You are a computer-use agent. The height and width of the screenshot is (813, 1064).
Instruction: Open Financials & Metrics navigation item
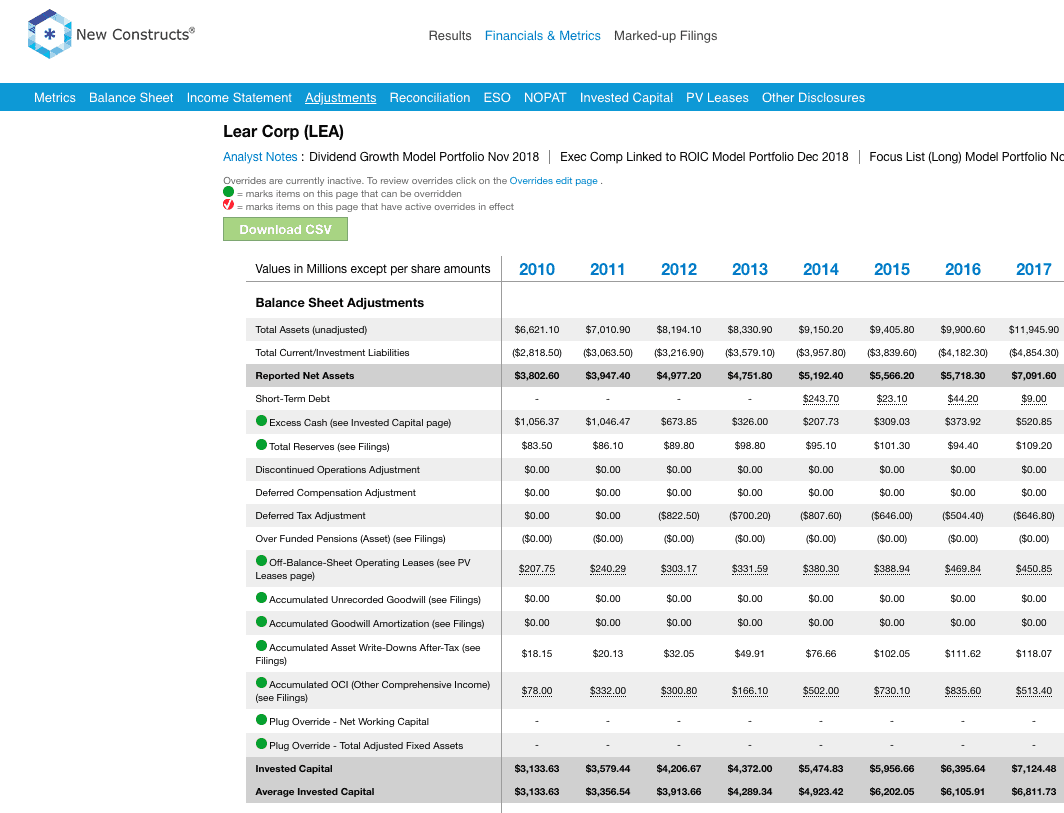tap(542, 36)
